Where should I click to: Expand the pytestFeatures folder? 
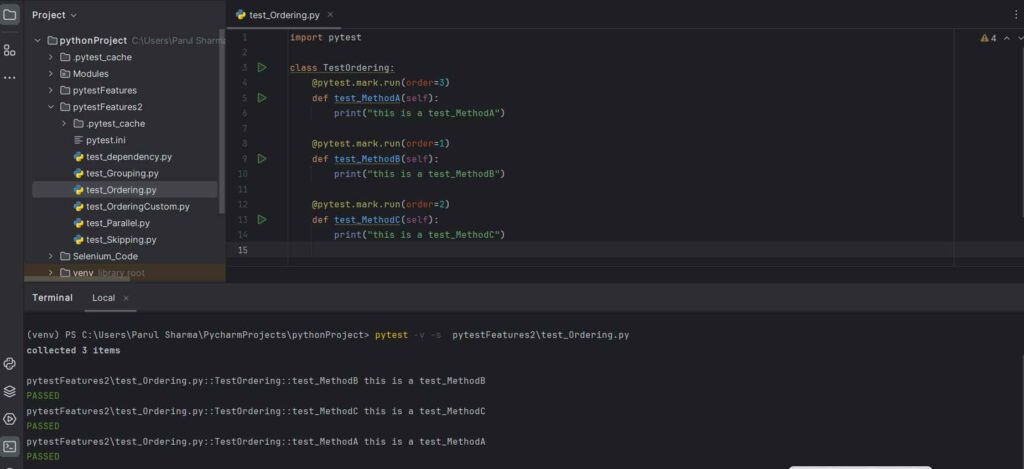pyautogui.click(x=50, y=90)
